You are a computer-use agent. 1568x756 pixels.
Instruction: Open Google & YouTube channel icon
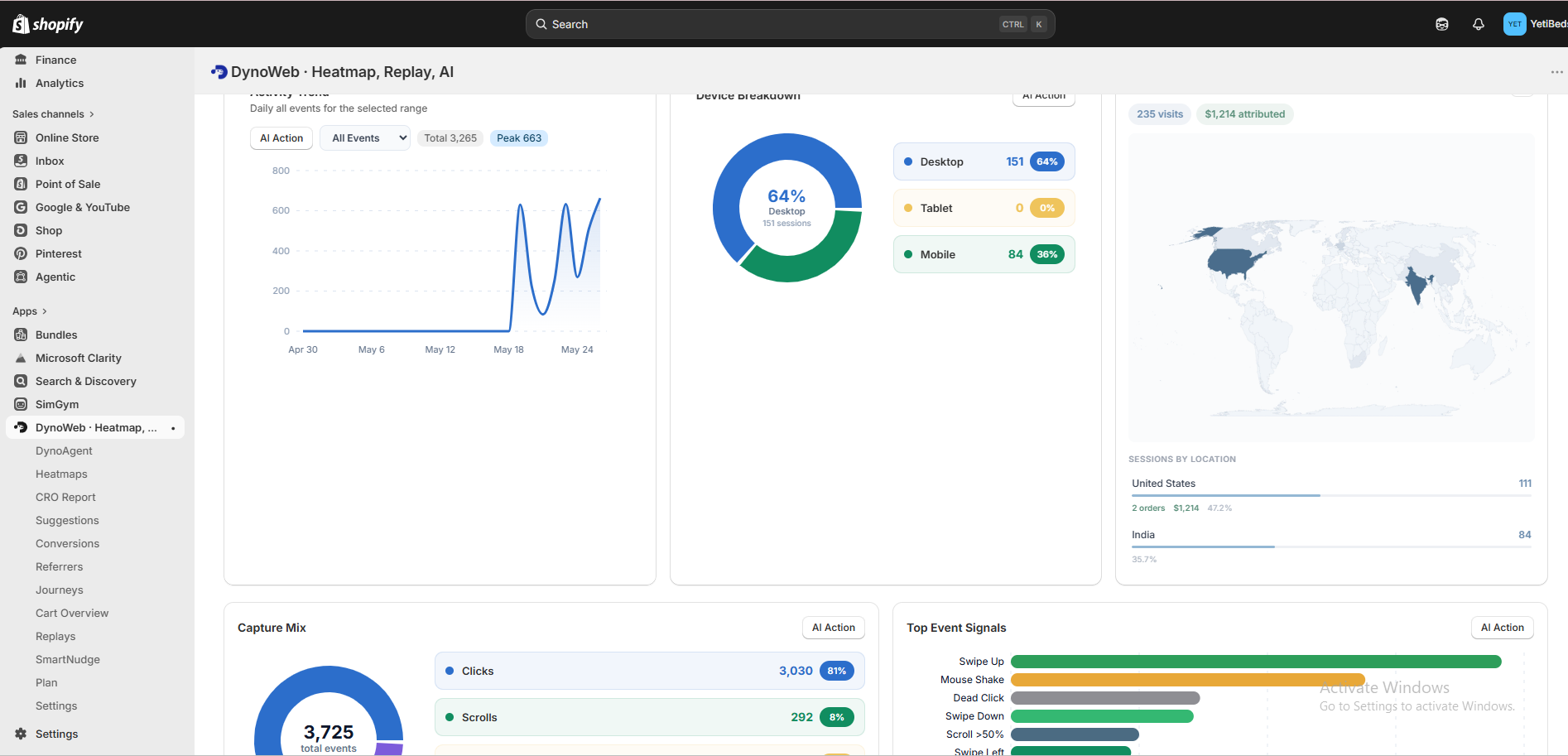click(x=21, y=207)
